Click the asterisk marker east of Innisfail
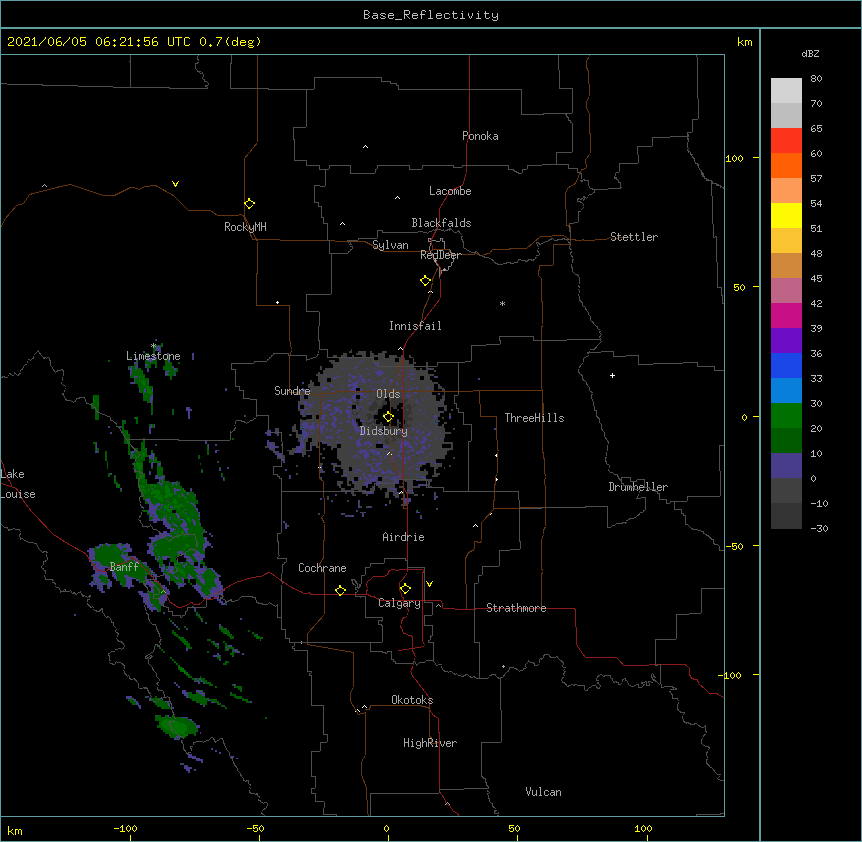 coord(502,303)
